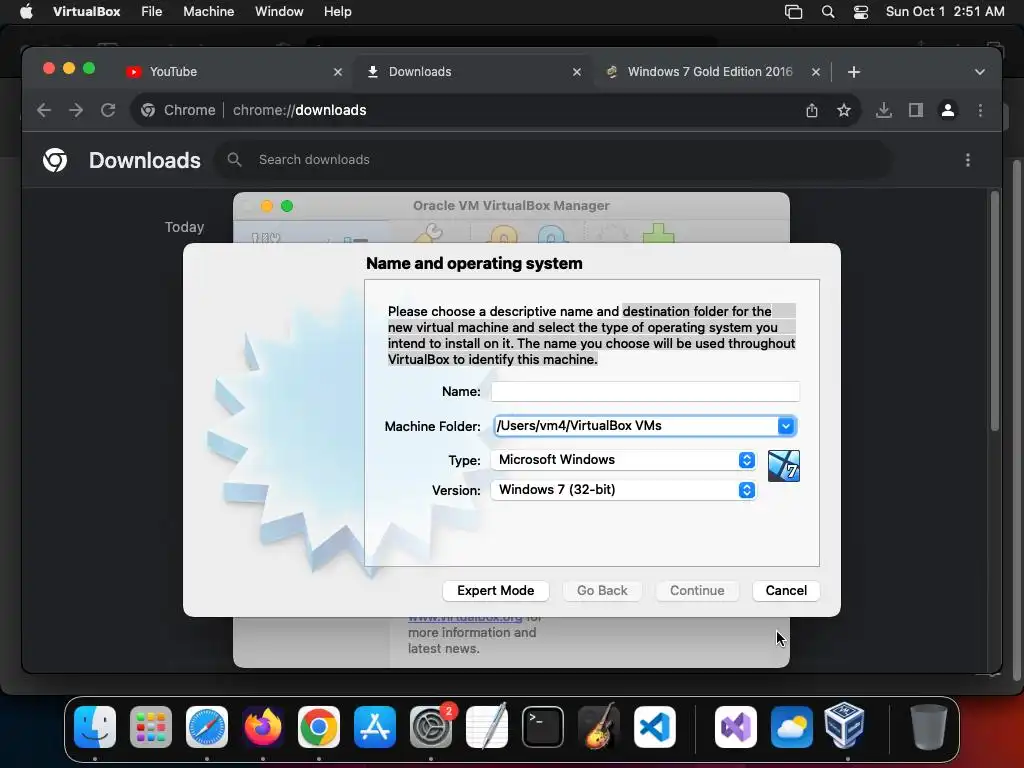This screenshot has width=1024, height=768.
Task: Open Trash from the Dock
Action: (x=929, y=727)
